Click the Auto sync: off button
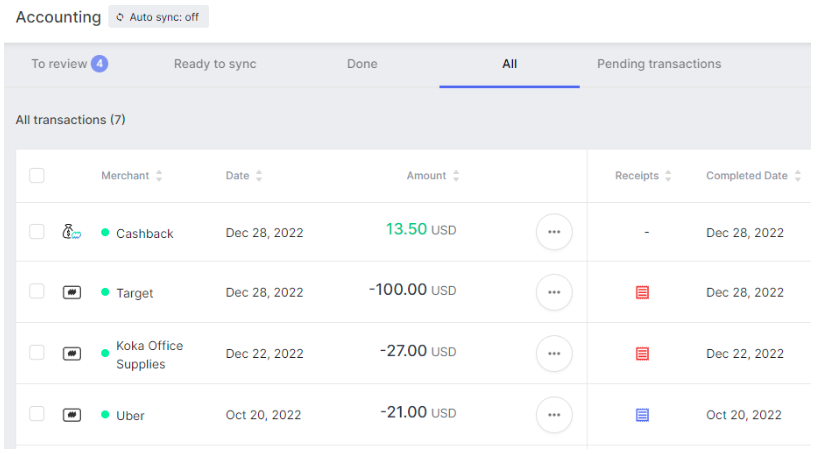Image resolution: width=817 pixels, height=454 pixels. [158, 17]
